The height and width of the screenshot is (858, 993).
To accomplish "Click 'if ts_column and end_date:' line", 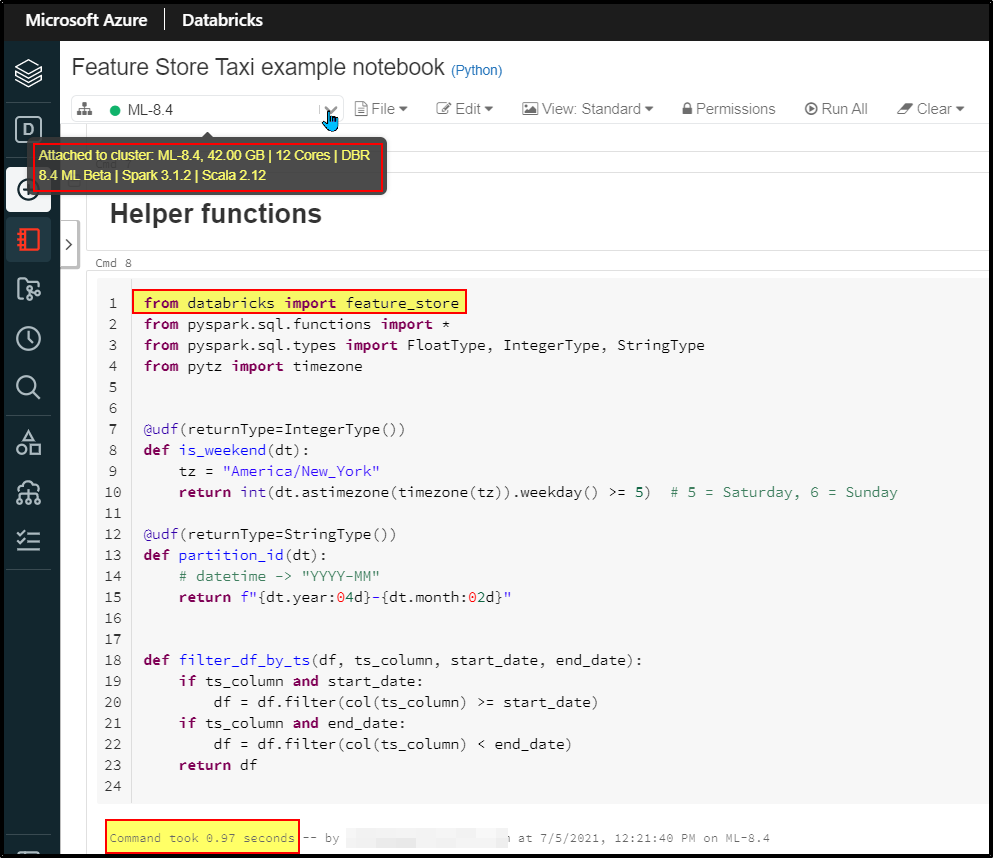I will click(x=292, y=723).
